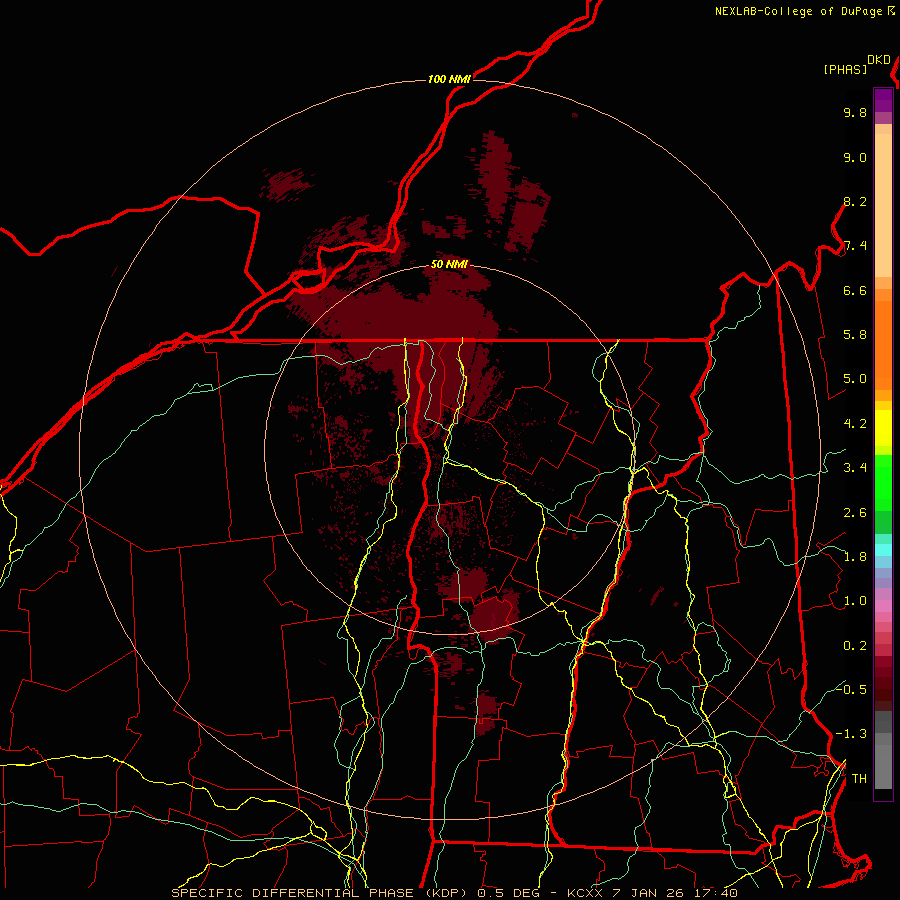Click the NEXLAB-College of DuPage credit text
The height and width of the screenshot is (900, 900).
tap(800, 11)
